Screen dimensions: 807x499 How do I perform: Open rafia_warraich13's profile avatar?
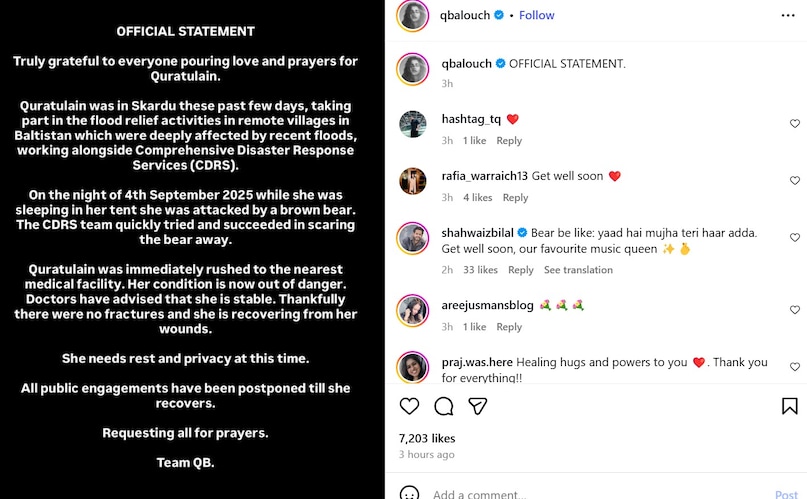[x=413, y=181]
